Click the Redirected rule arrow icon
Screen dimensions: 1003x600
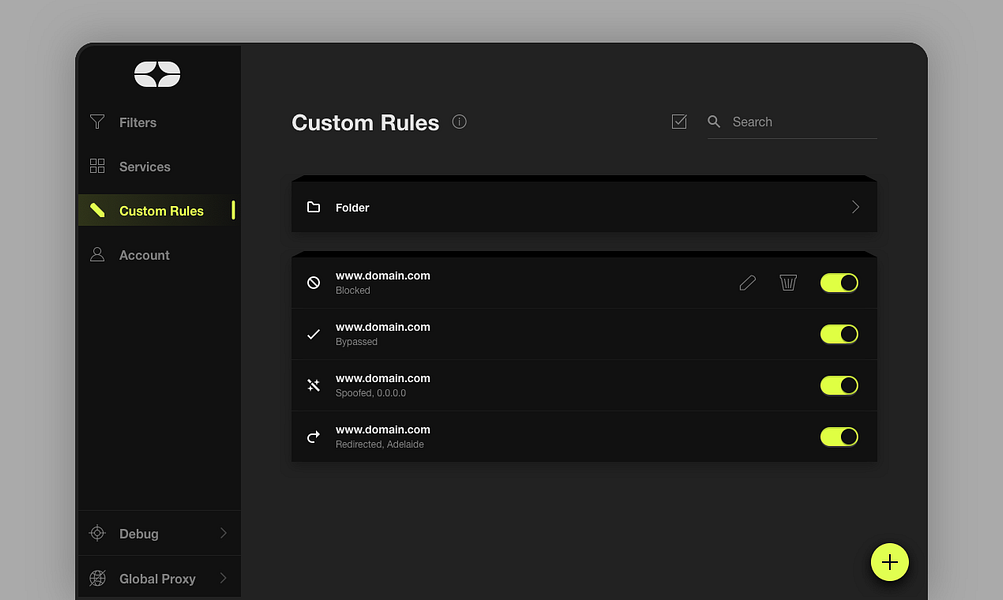coord(313,437)
